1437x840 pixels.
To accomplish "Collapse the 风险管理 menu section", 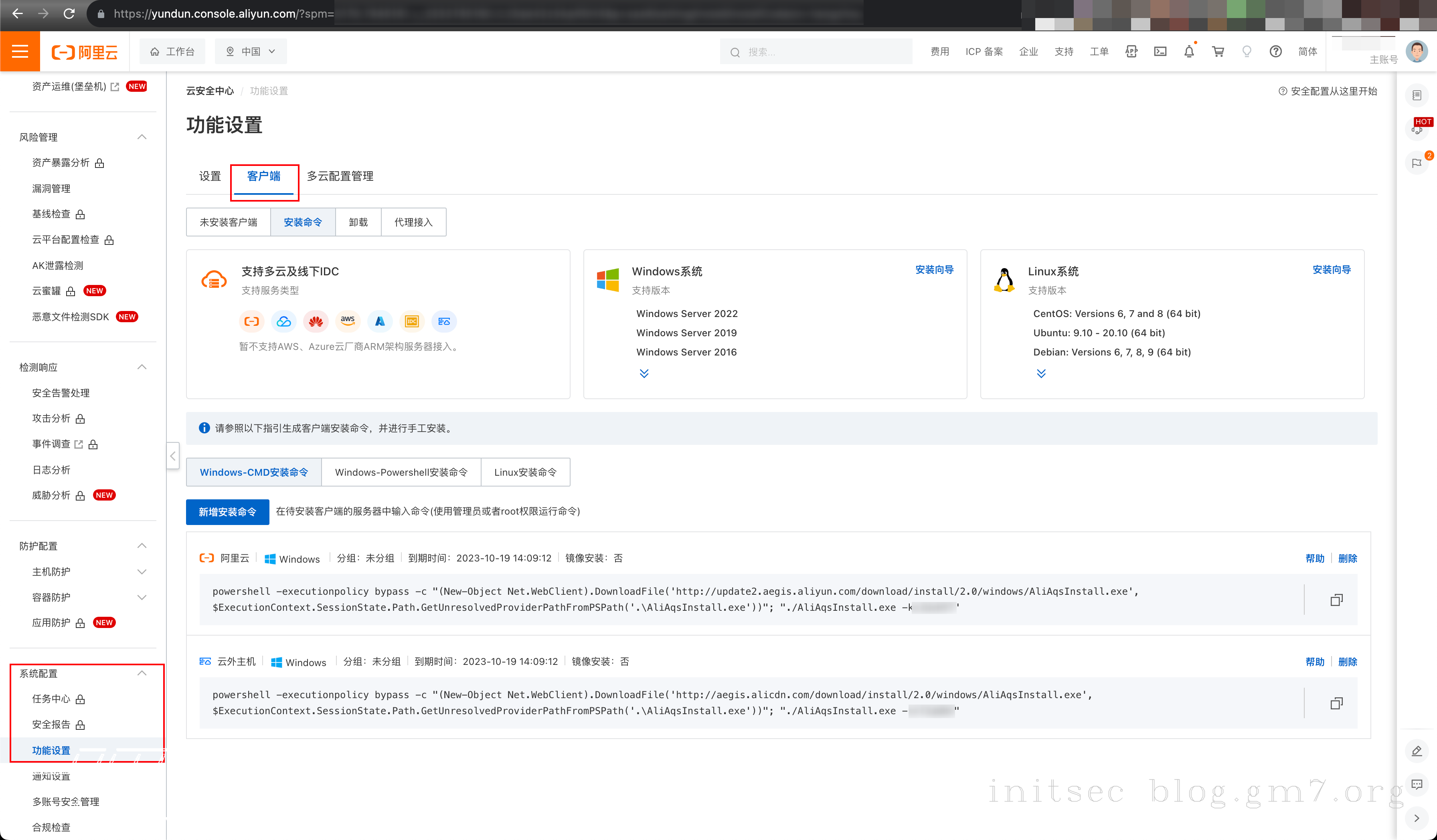I will pos(142,137).
